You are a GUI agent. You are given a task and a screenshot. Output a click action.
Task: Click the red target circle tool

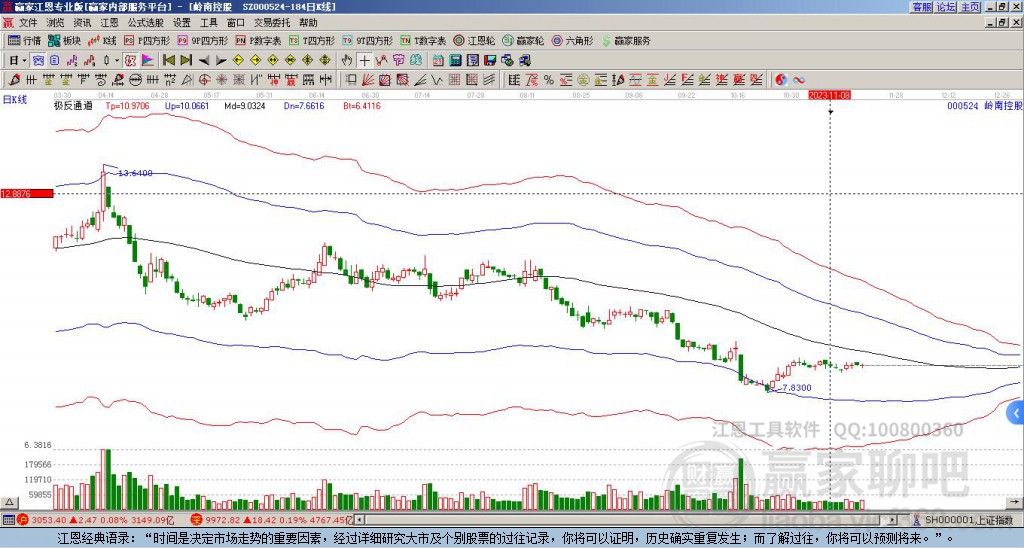pos(204,80)
